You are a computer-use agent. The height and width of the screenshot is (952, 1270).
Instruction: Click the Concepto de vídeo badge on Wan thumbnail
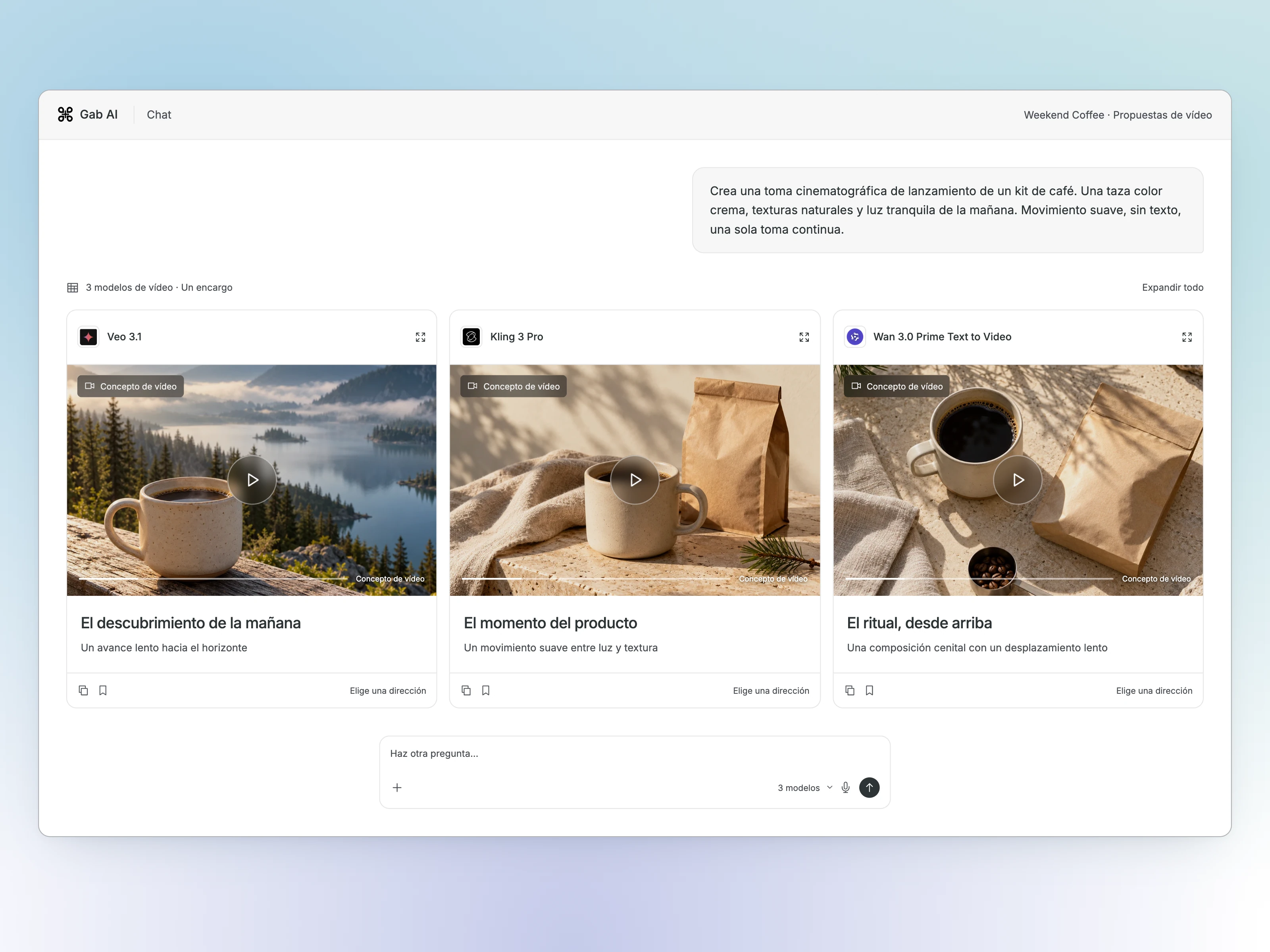pos(897,386)
